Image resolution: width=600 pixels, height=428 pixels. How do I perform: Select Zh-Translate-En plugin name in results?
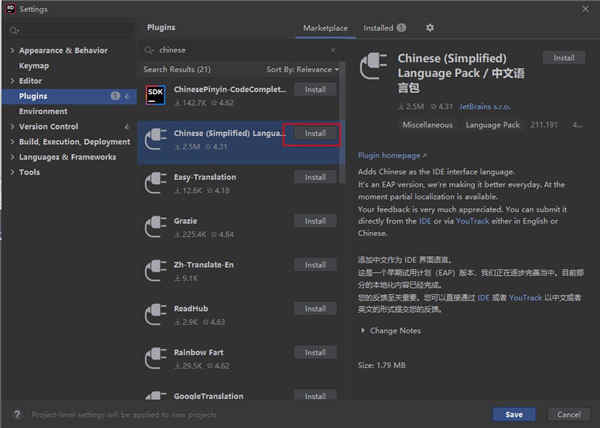click(x=204, y=265)
